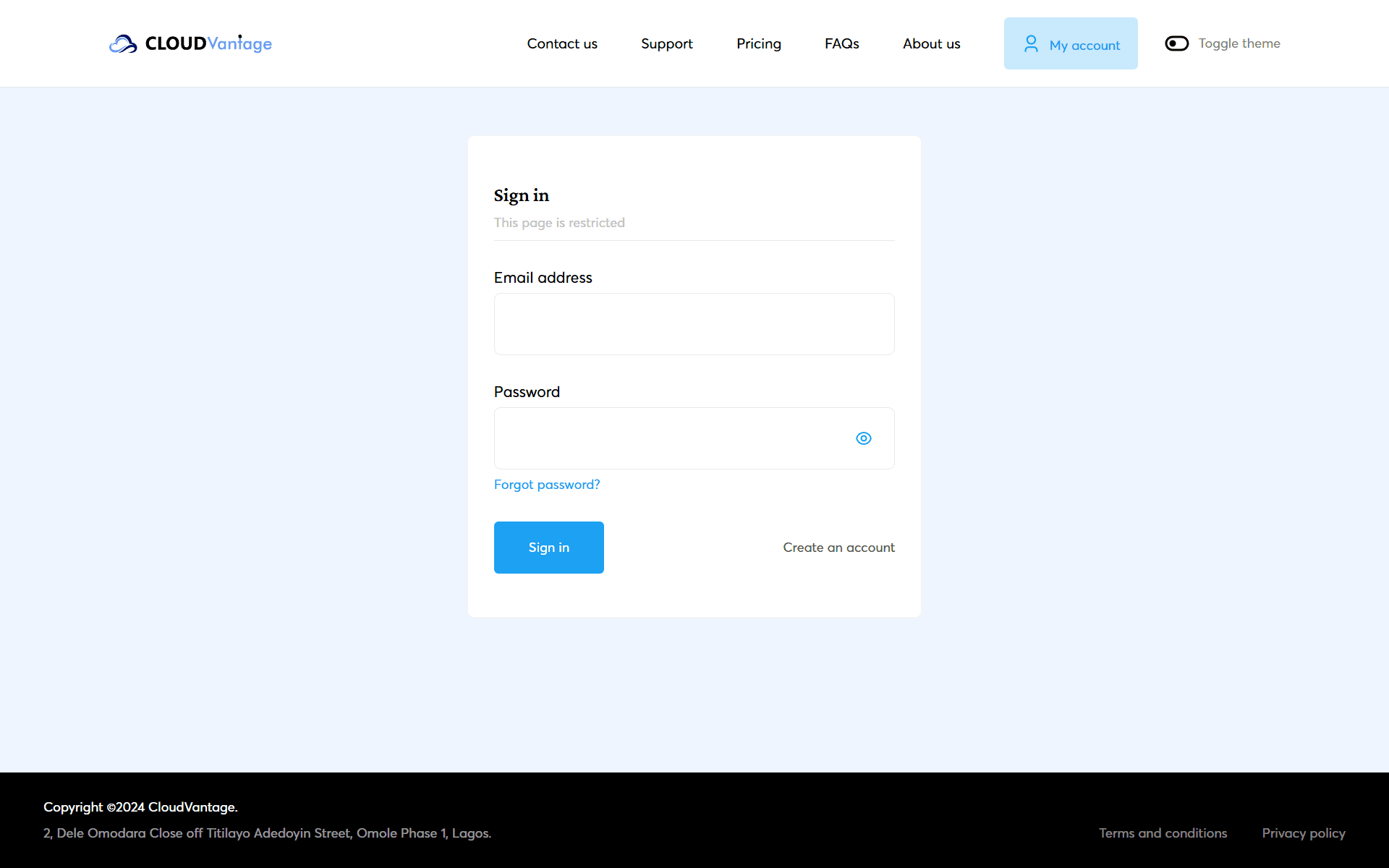Viewport: 1389px width, 868px height.
Task: Click the Sign in heading text
Action: 521,195
